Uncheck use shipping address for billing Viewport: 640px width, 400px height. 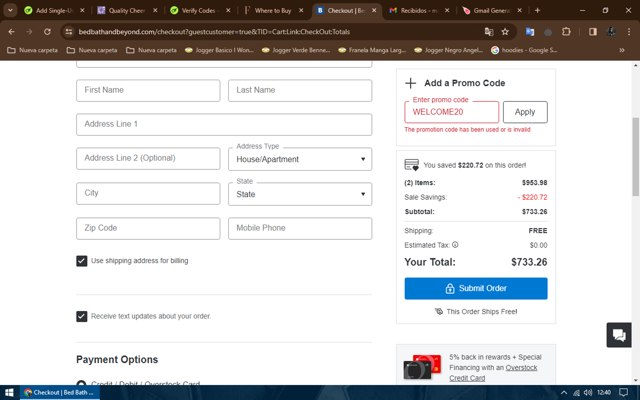point(82,261)
